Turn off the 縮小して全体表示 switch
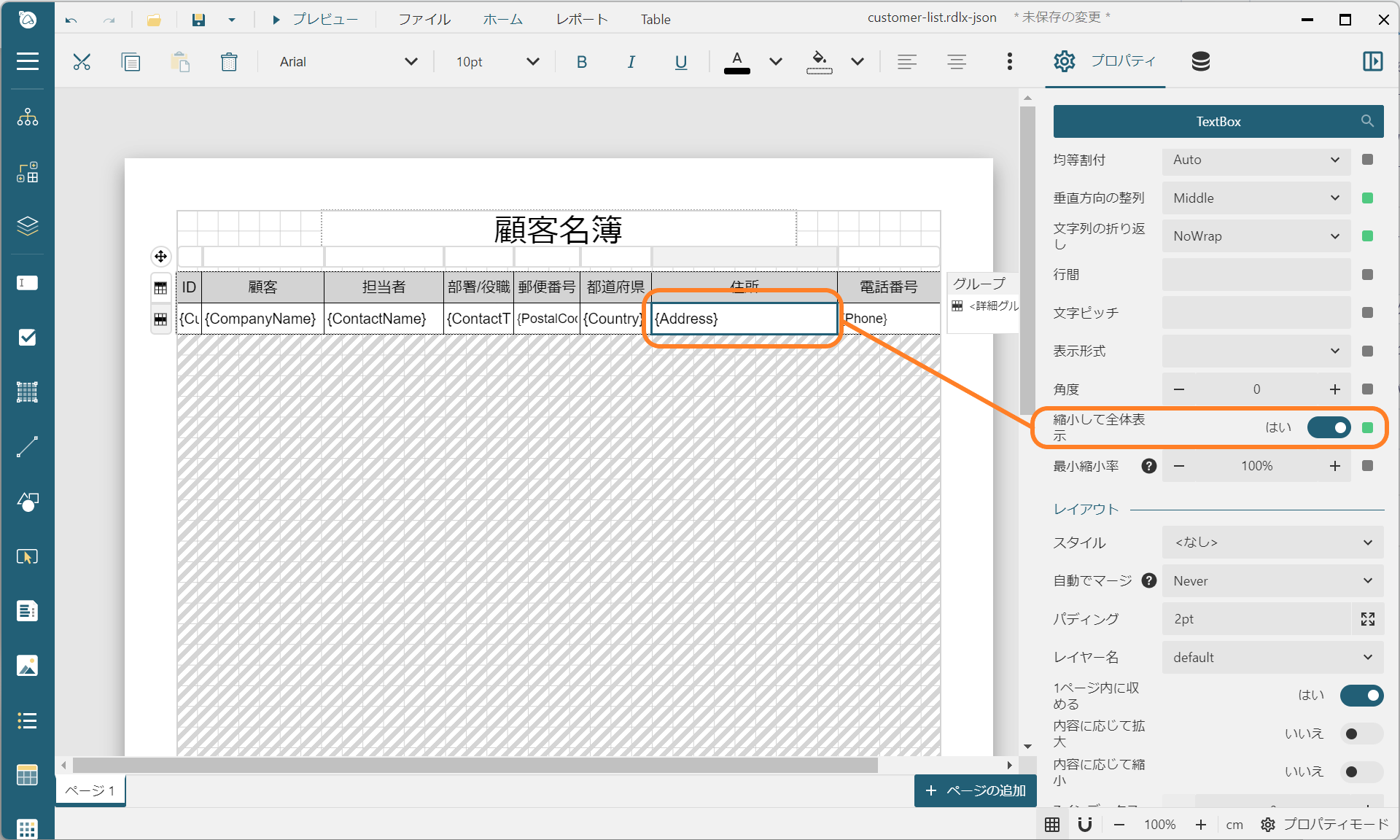 [1329, 427]
